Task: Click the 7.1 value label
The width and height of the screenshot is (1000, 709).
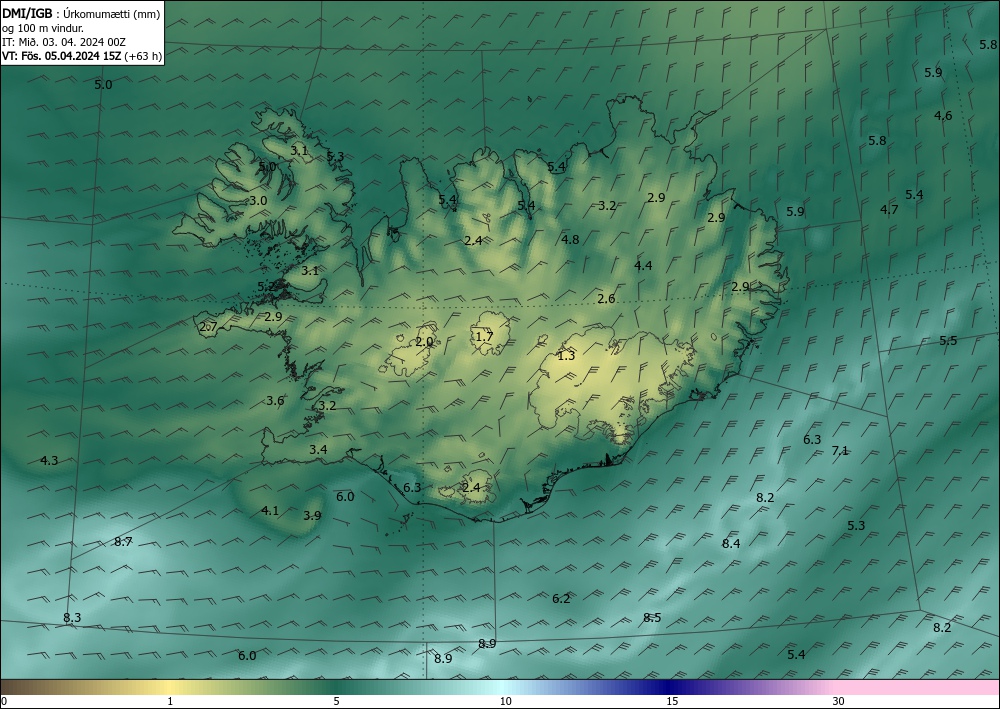Action: tap(840, 451)
